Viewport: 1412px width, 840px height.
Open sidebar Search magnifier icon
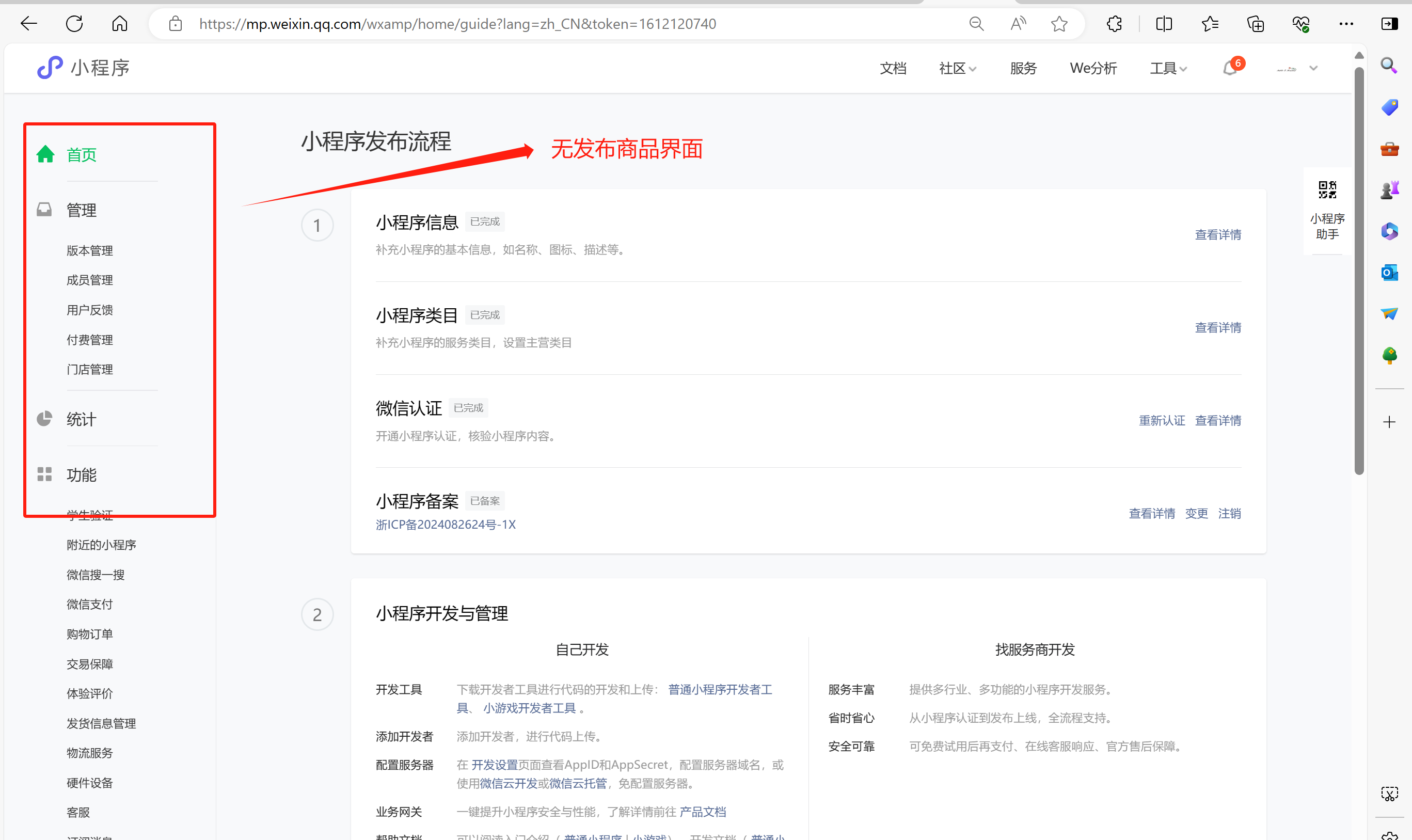pos(1389,65)
